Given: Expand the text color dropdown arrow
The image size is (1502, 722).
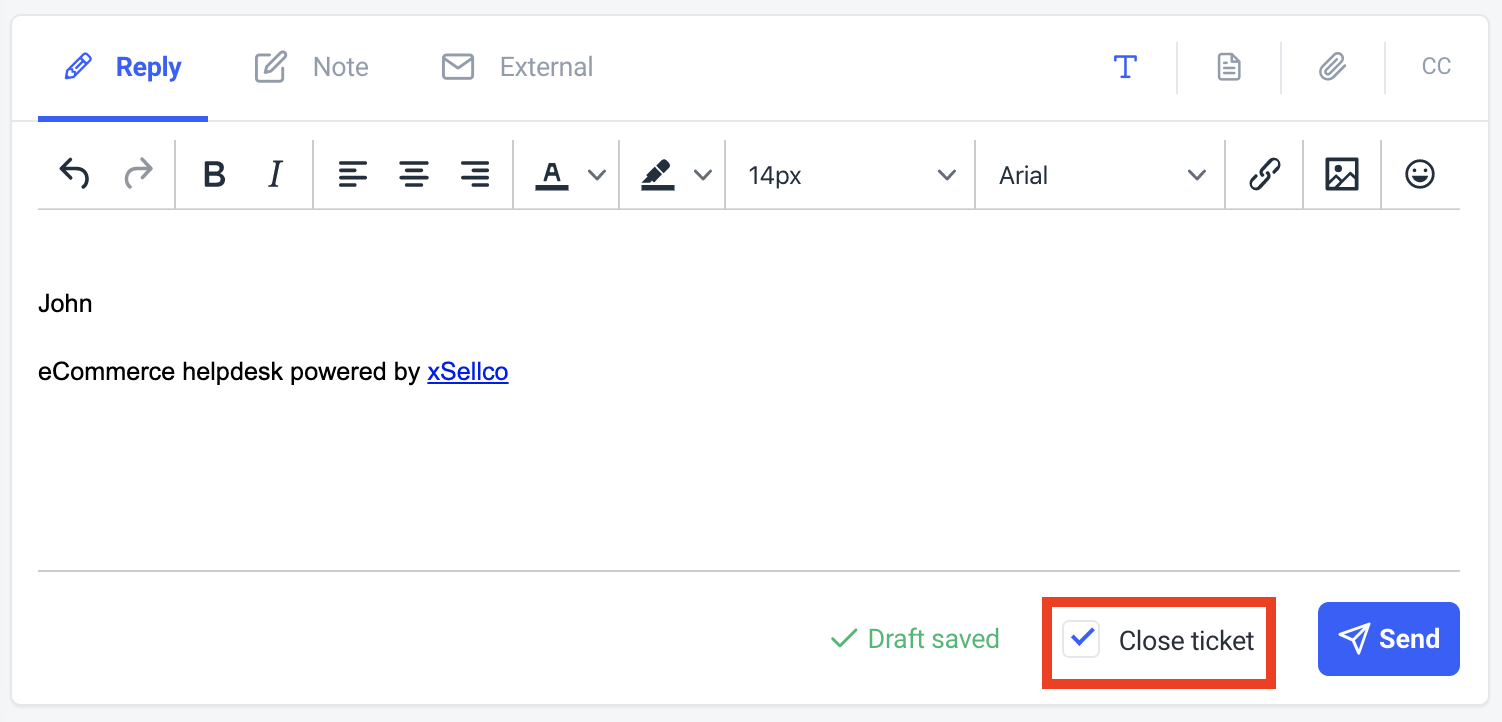Looking at the screenshot, I should (x=597, y=175).
